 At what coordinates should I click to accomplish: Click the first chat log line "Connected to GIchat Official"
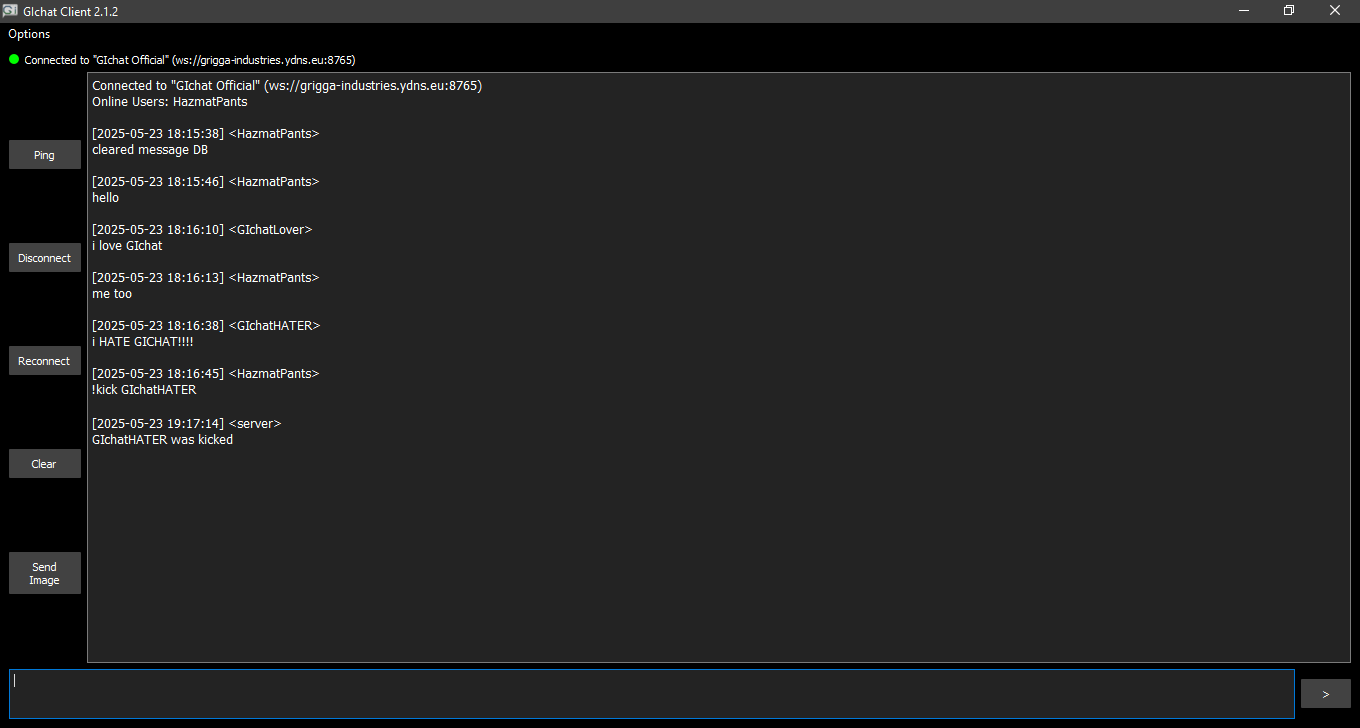(287, 86)
